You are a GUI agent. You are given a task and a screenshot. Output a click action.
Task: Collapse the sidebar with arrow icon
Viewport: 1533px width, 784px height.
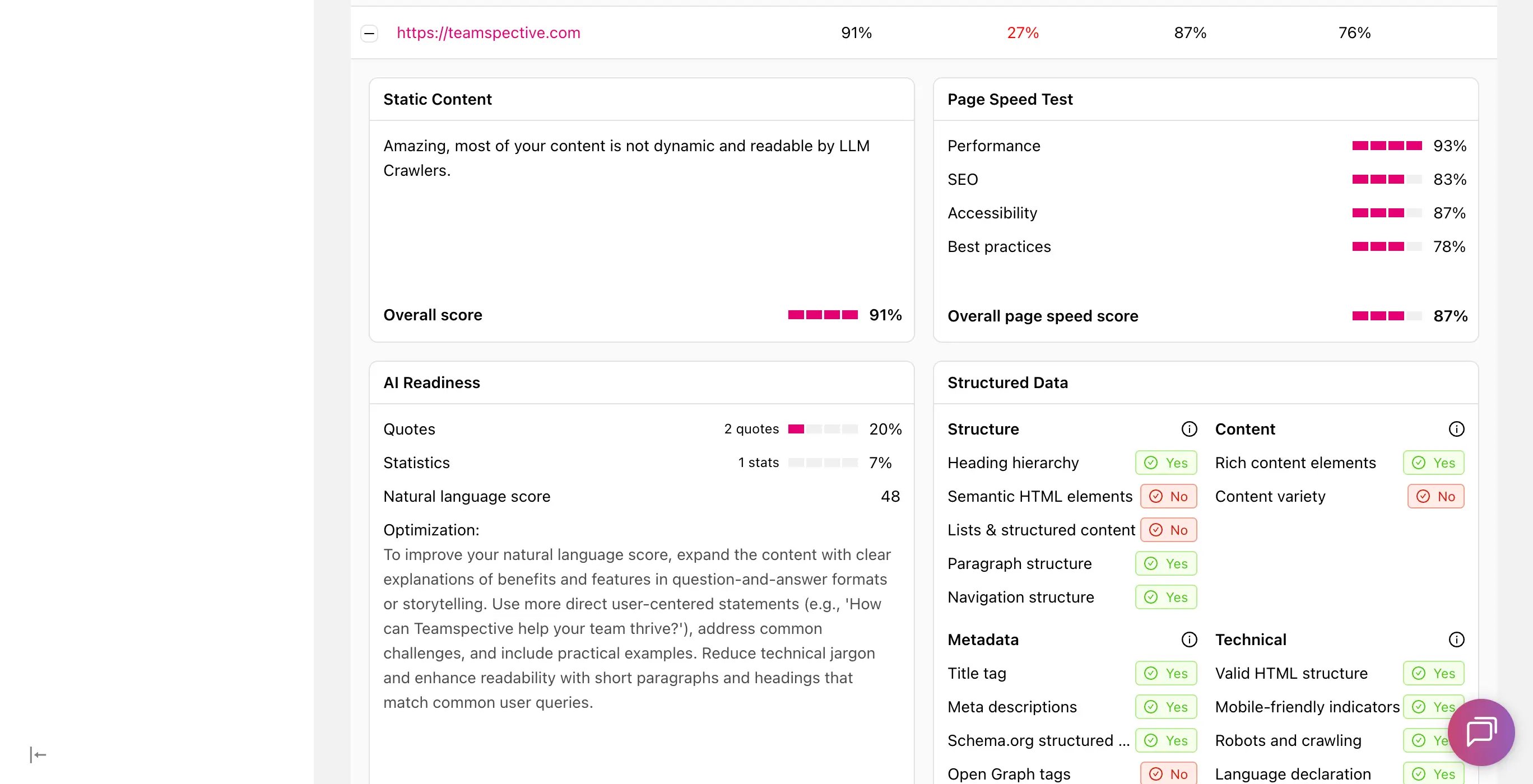coord(38,755)
